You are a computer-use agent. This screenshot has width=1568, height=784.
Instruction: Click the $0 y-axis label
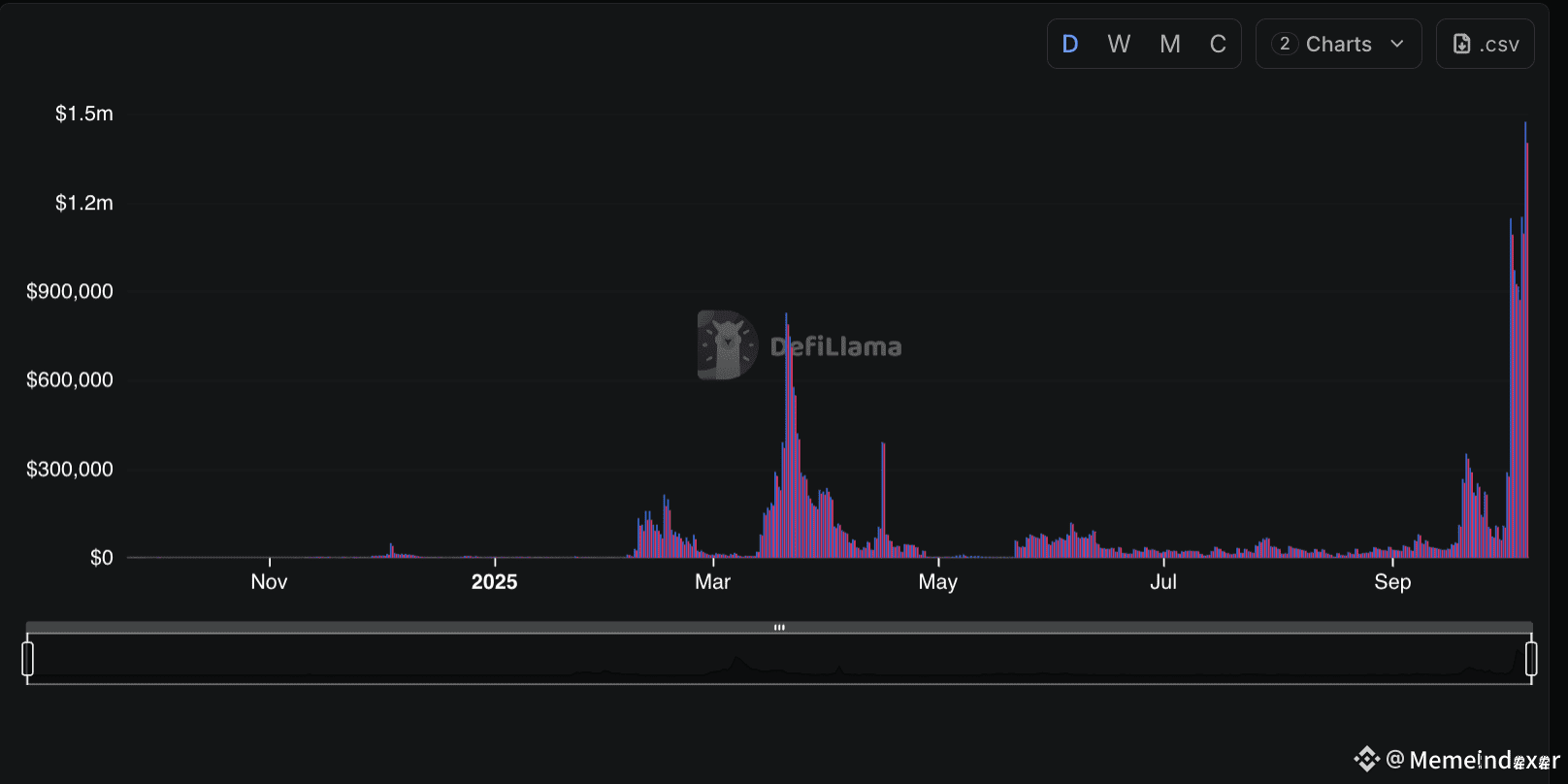(102, 557)
